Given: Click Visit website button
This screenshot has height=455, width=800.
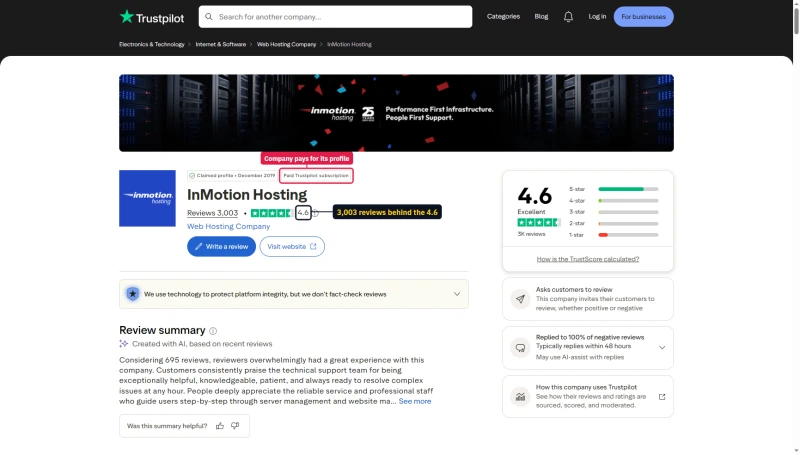Looking at the screenshot, I should pos(292,246).
